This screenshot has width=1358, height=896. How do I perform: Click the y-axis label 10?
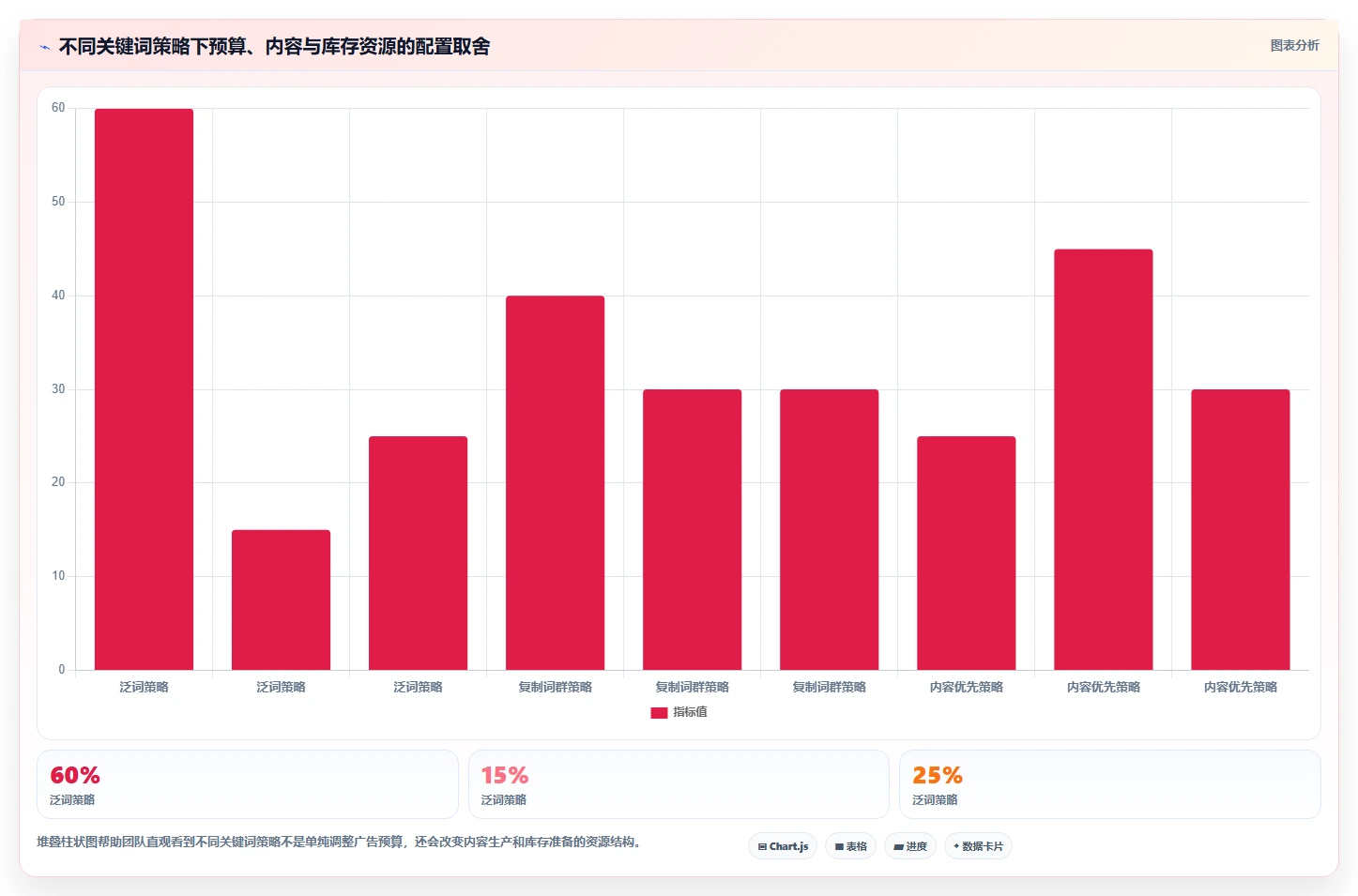(x=58, y=576)
